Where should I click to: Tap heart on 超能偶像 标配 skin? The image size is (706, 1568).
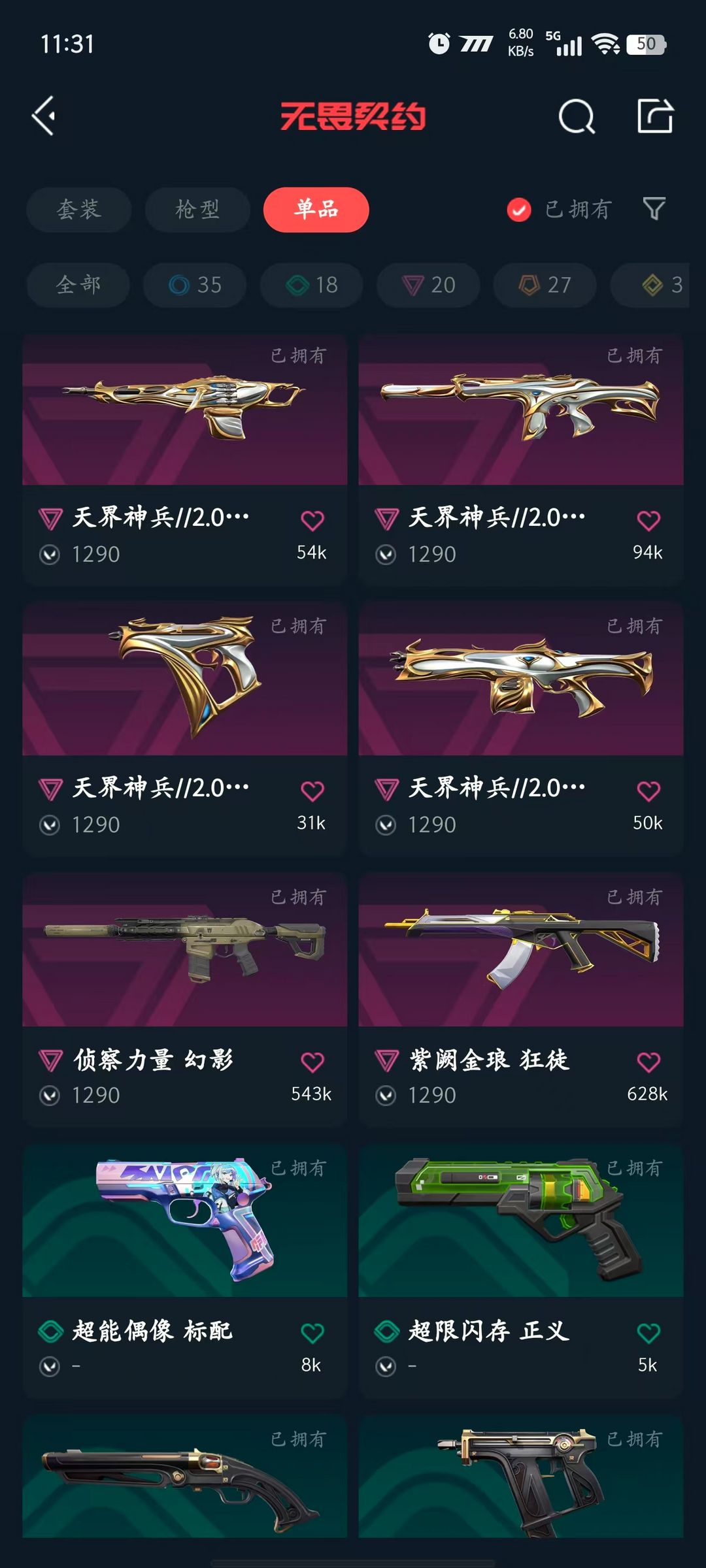pyautogui.click(x=312, y=1333)
